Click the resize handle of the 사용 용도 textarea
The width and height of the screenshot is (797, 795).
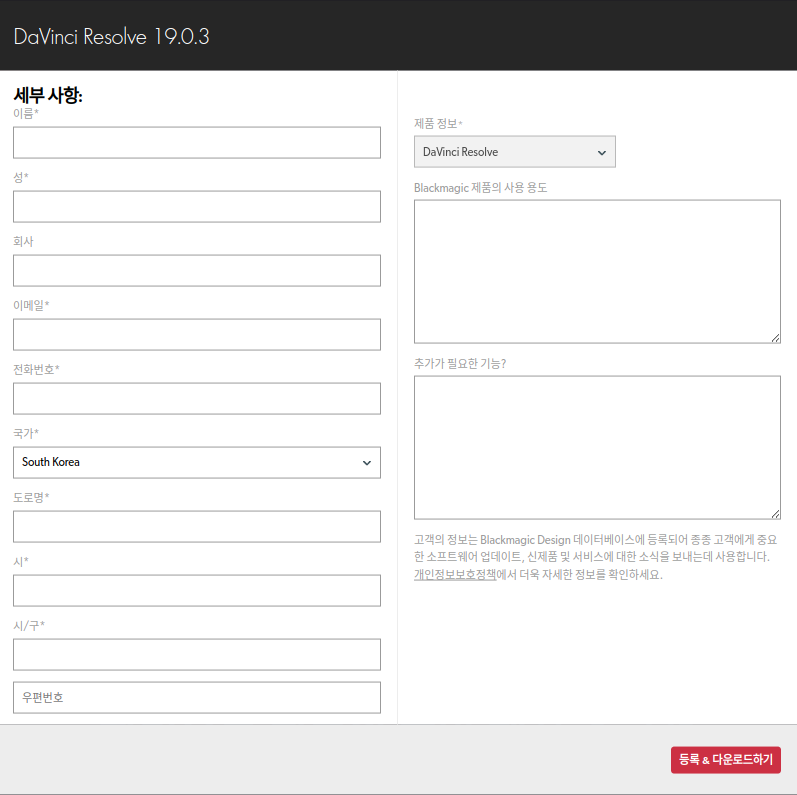(775, 338)
